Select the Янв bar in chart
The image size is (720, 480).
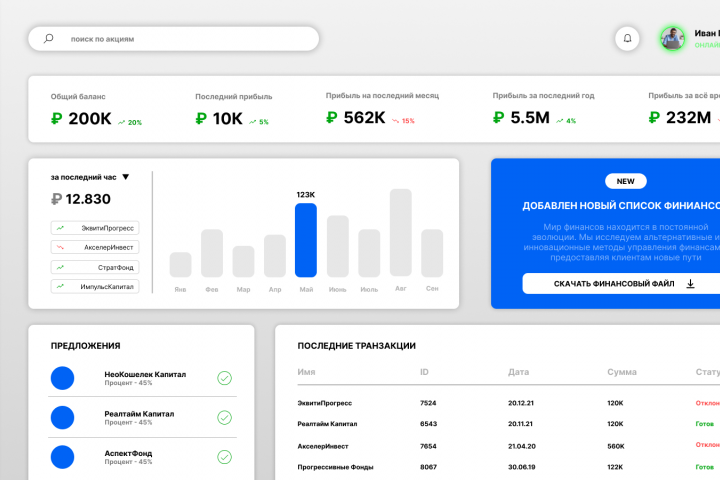tap(180, 265)
